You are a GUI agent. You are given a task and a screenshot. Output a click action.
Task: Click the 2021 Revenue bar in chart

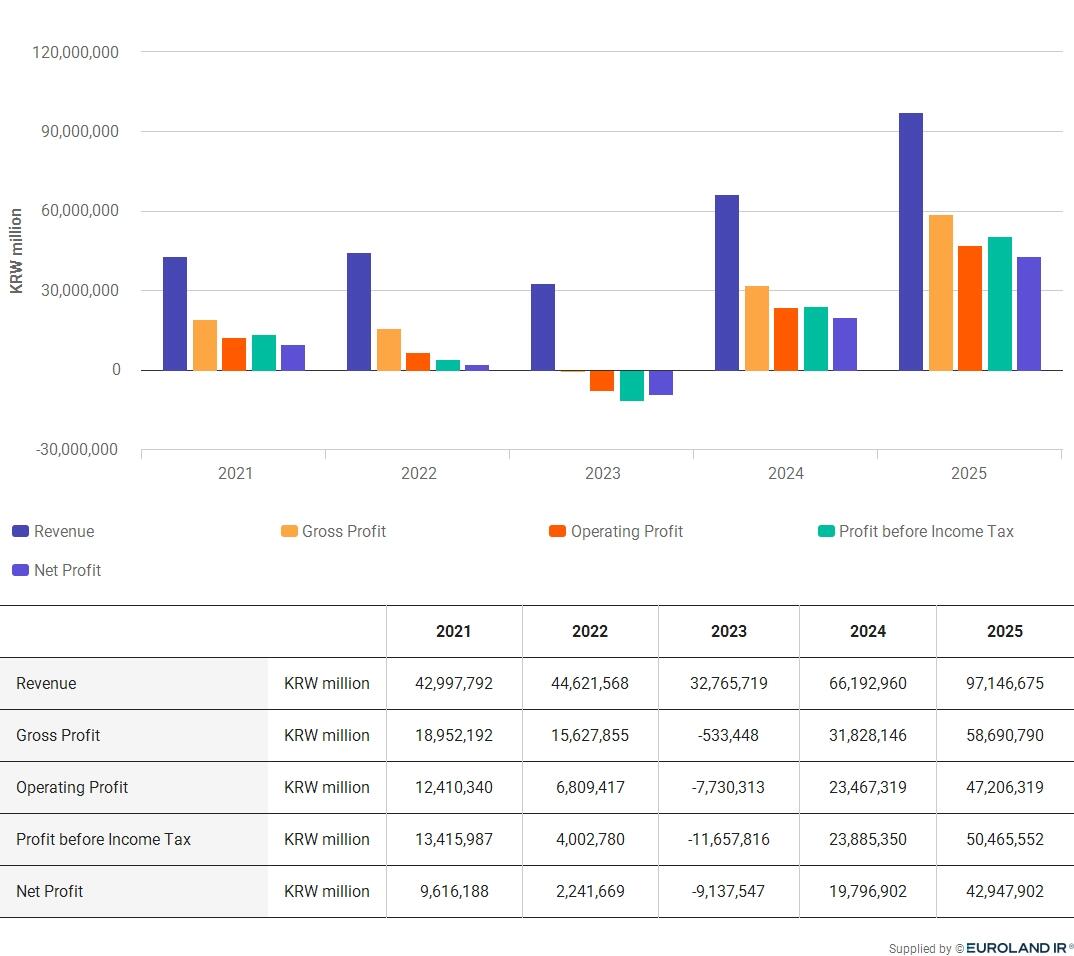(175, 314)
